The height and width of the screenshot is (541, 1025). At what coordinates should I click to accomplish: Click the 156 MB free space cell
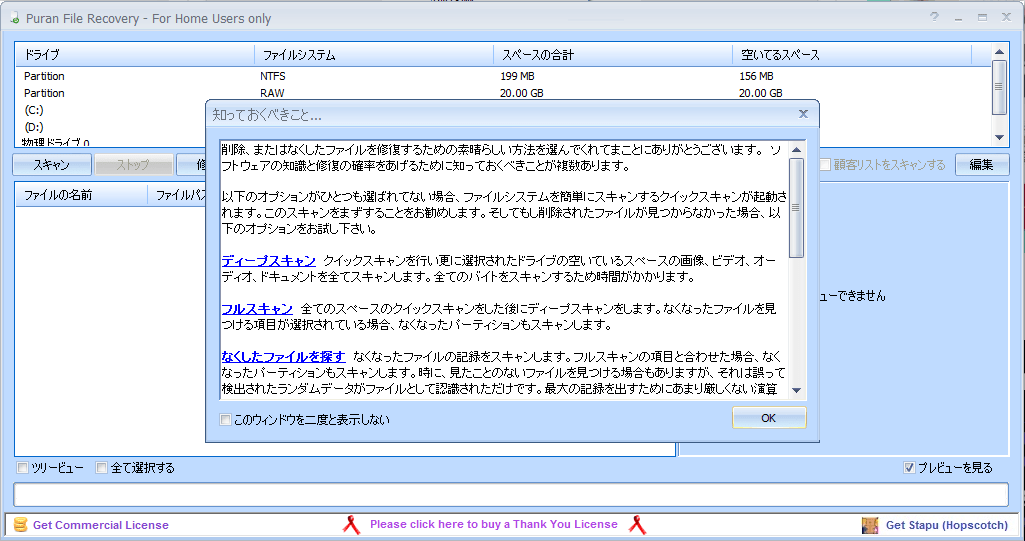(x=757, y=76)
